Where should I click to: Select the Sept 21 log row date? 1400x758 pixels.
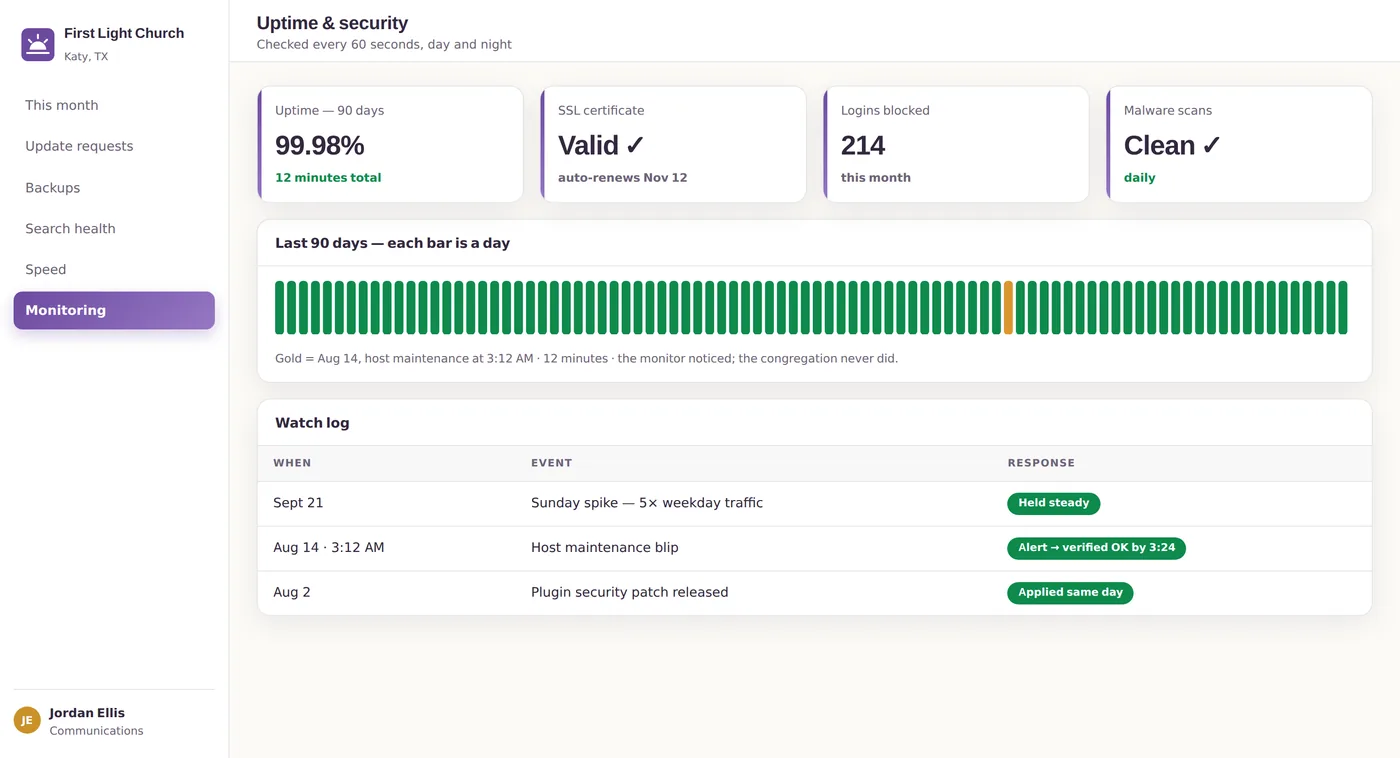coord(298,503)
